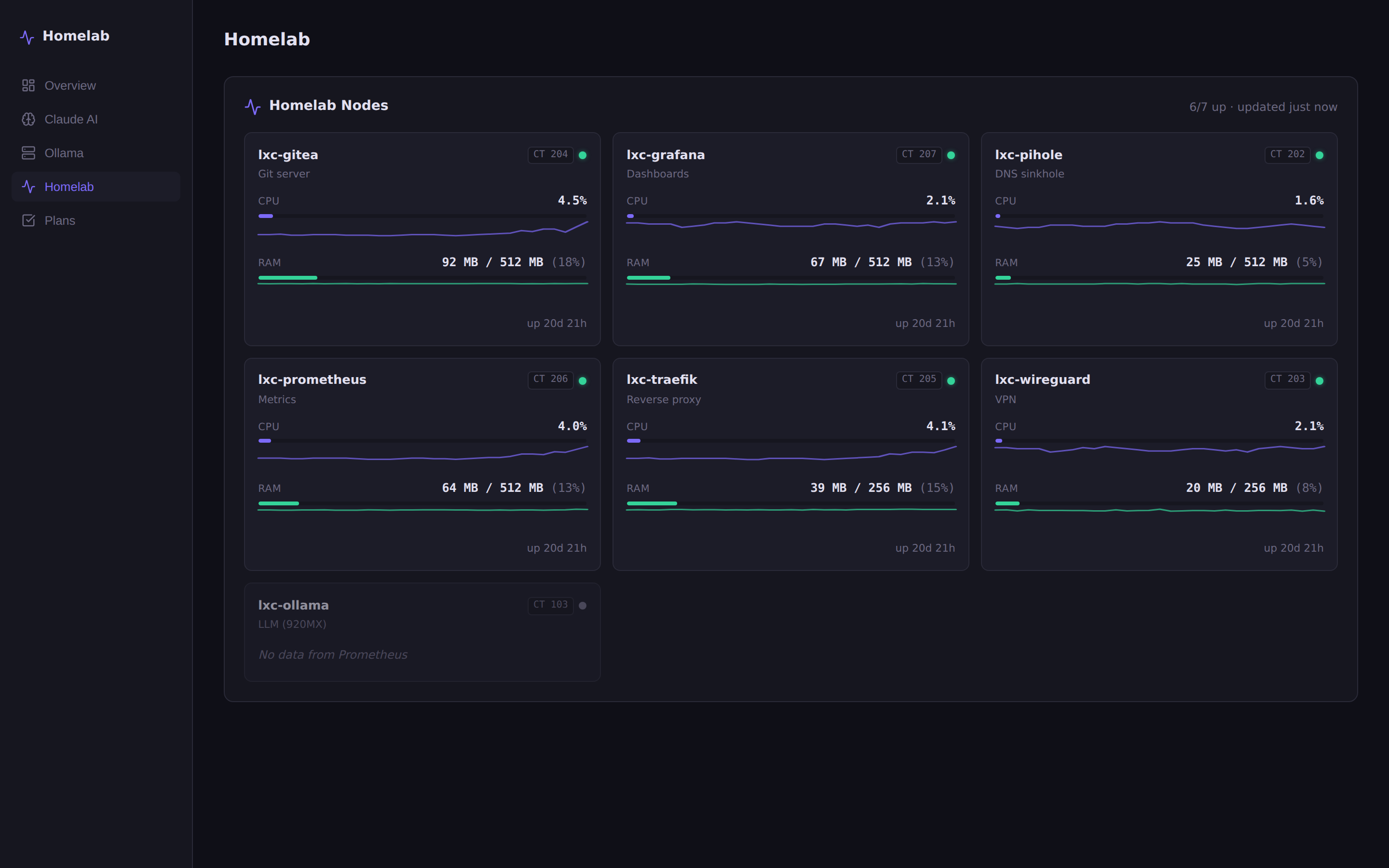Click '64 MB / 512 MB' RAM reading
Screen dimensions: 1389x868
(492, 488)
